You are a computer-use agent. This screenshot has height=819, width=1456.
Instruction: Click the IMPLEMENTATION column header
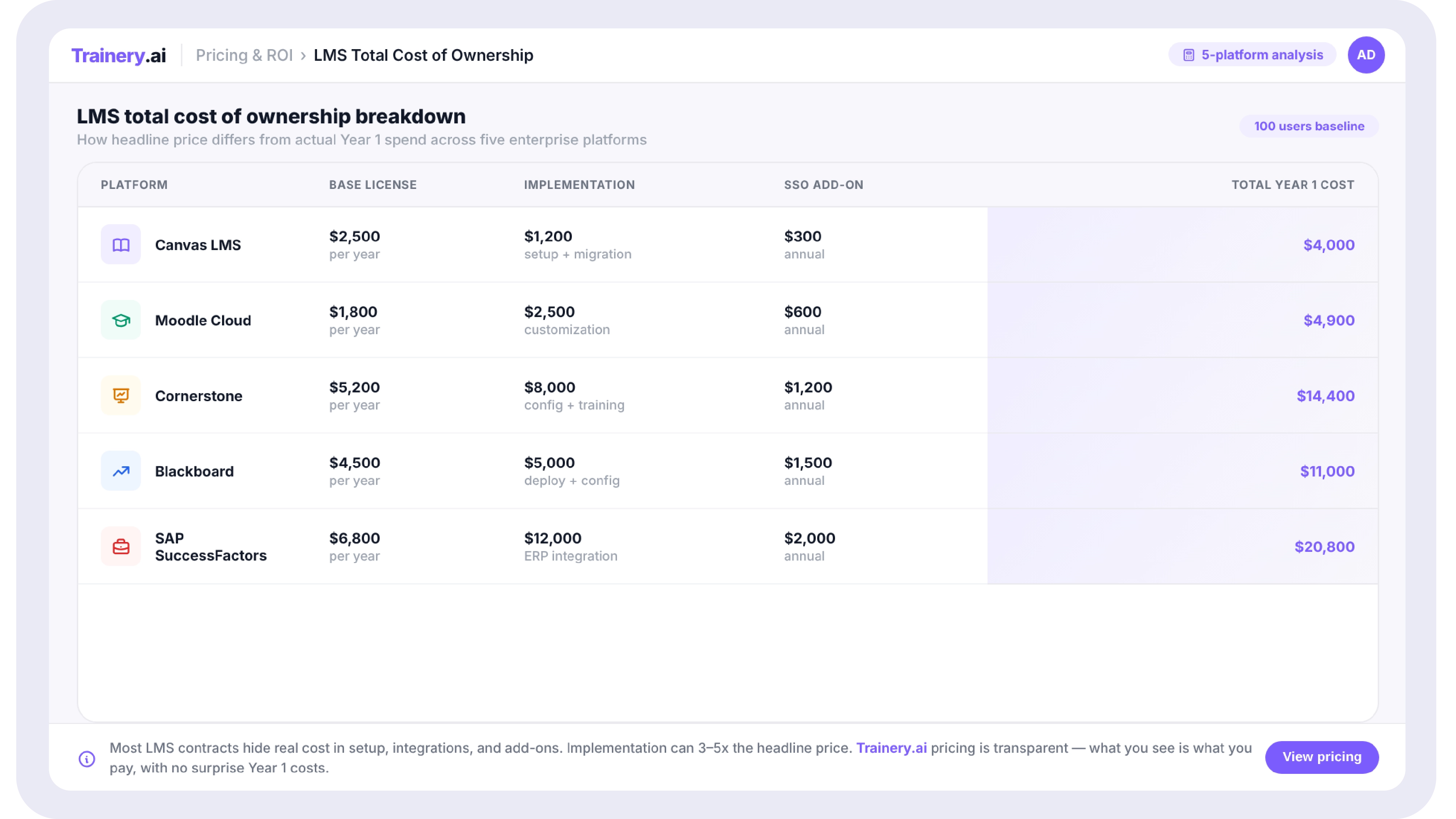pyautogui.click(x=579, y=185)
